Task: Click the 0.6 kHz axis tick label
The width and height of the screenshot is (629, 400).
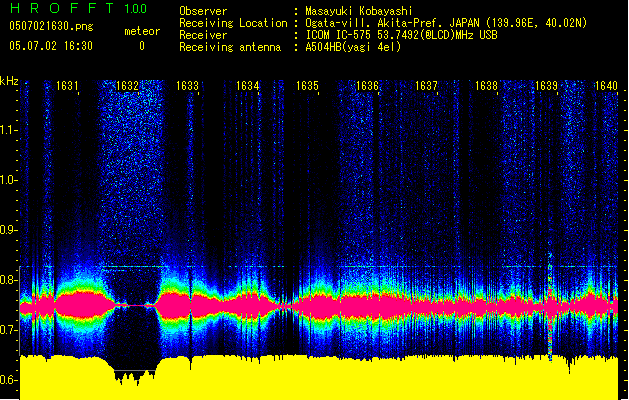Action: click(8, 380)
